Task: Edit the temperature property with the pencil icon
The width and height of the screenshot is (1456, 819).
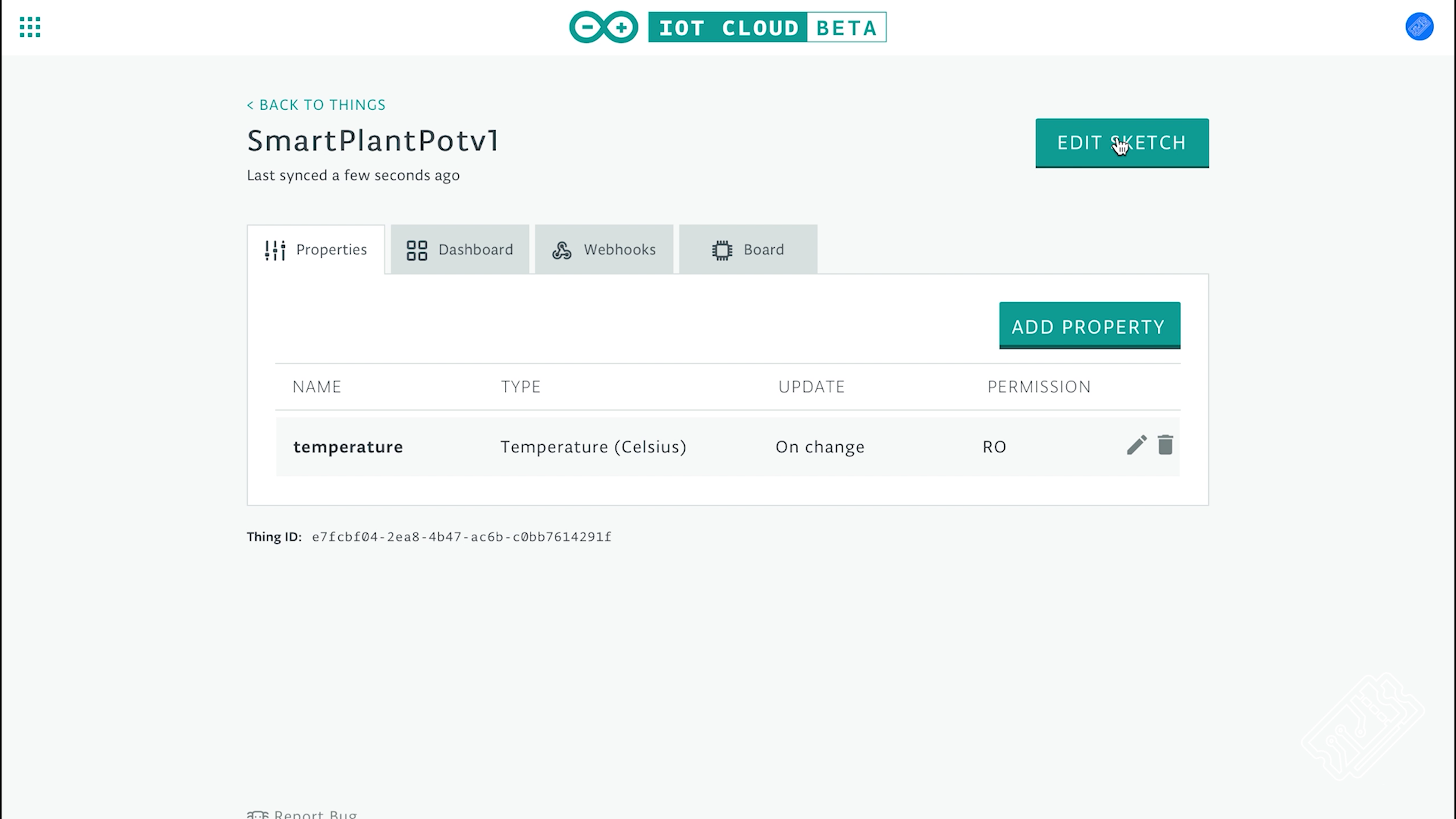Action: (x=1136, y=445)
